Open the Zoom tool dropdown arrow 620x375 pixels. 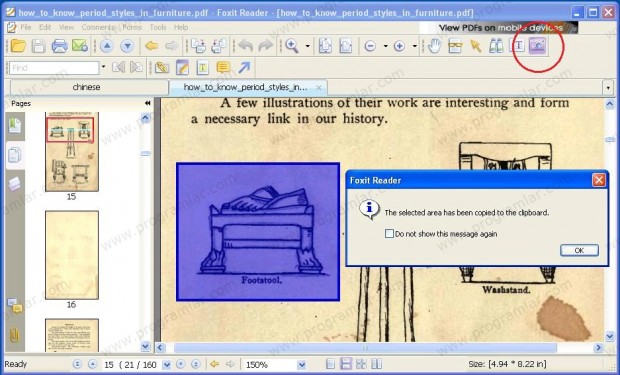coord(308,46)
